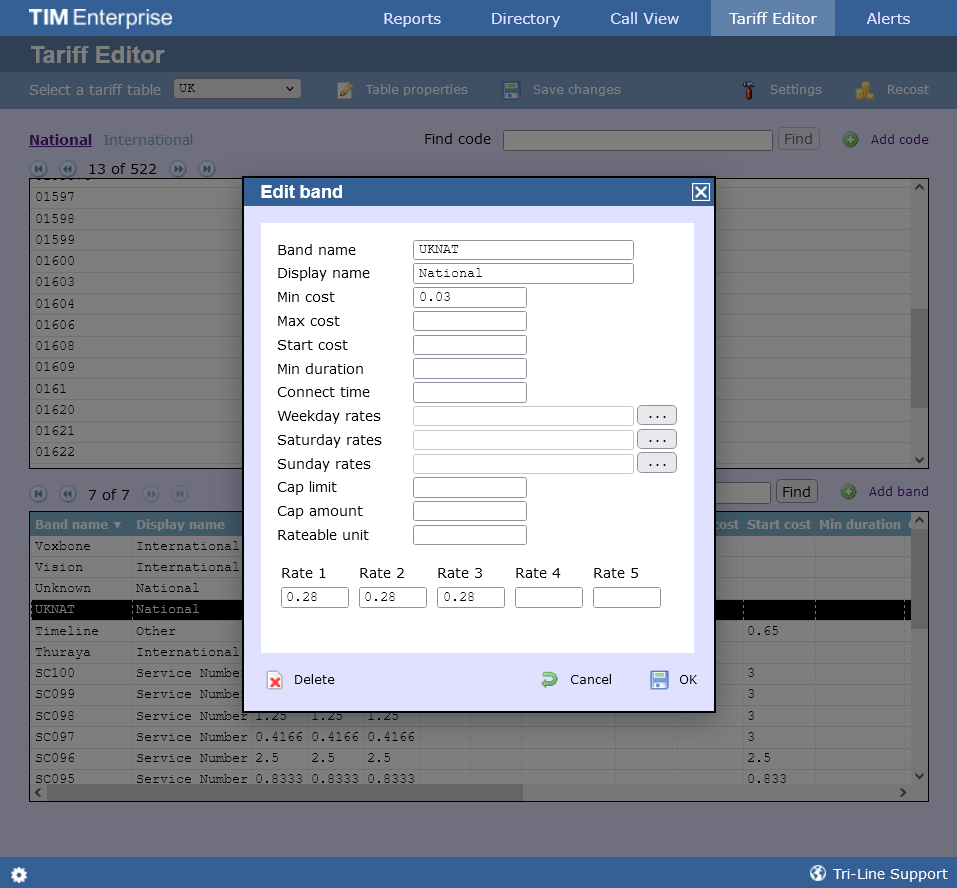Switch to the International tab
The width and height of the screenshot is (957, 888).
coord(148,140)
